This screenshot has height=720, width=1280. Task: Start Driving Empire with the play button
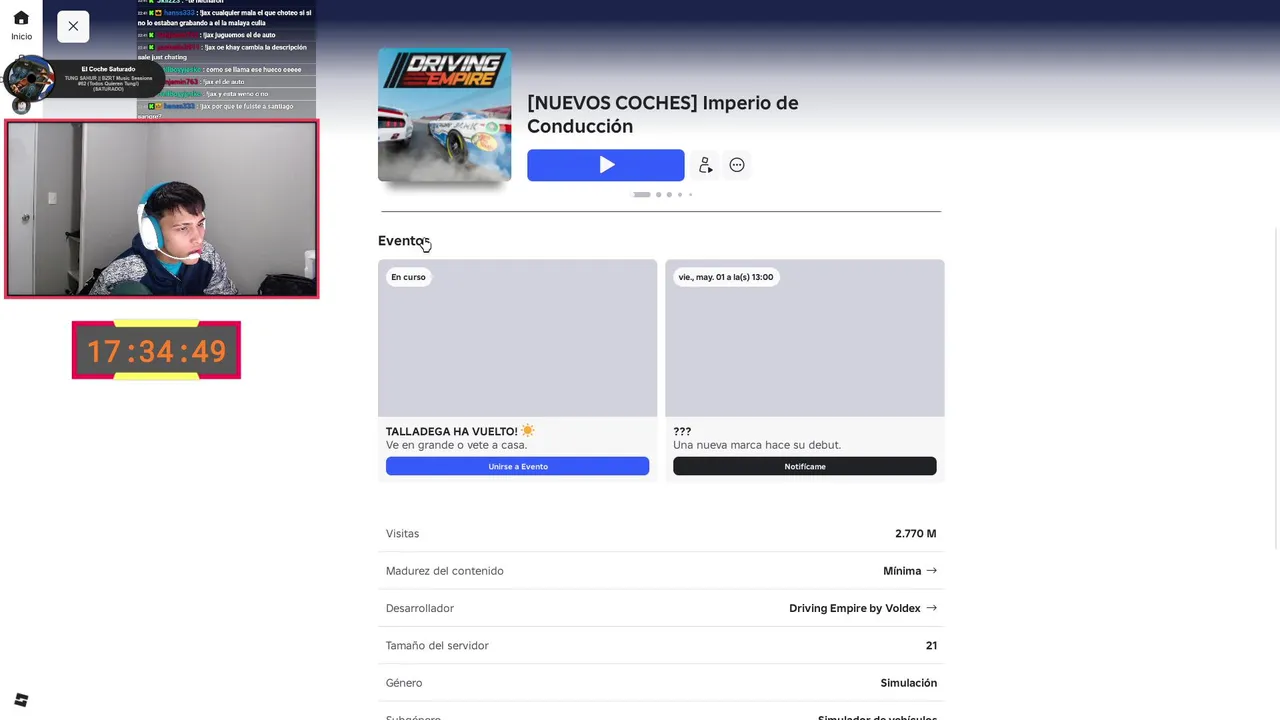tap(606, 165)
